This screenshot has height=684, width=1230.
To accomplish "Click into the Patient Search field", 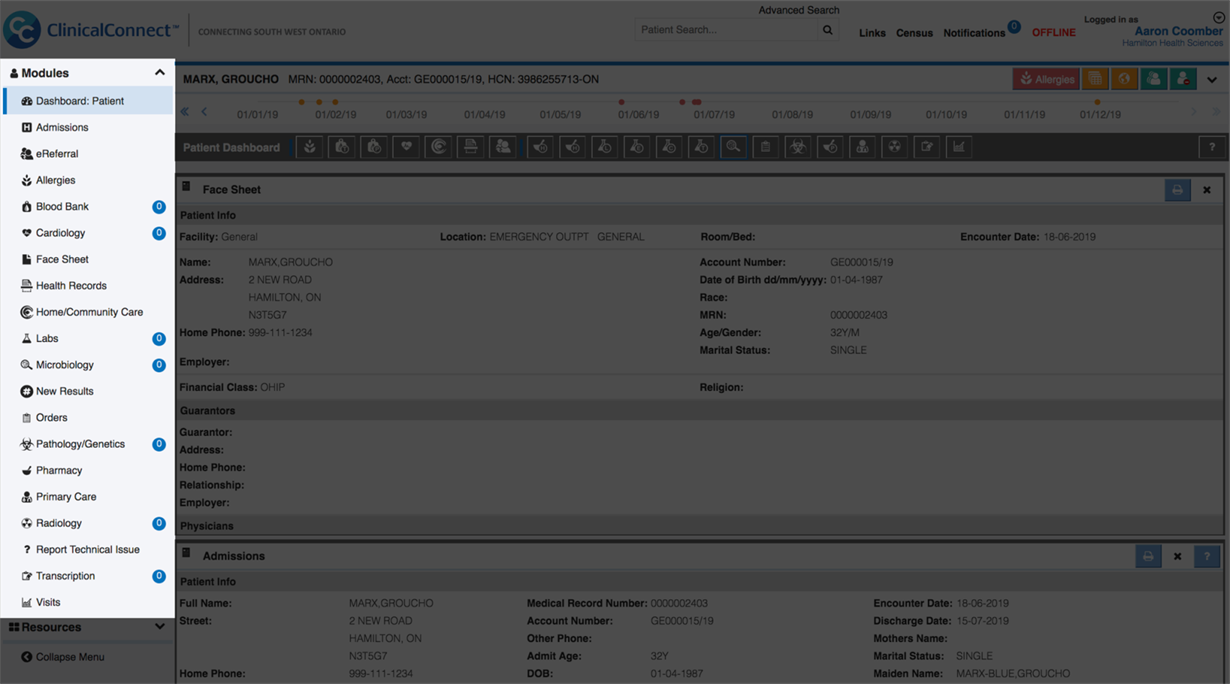I will (727, 30).
